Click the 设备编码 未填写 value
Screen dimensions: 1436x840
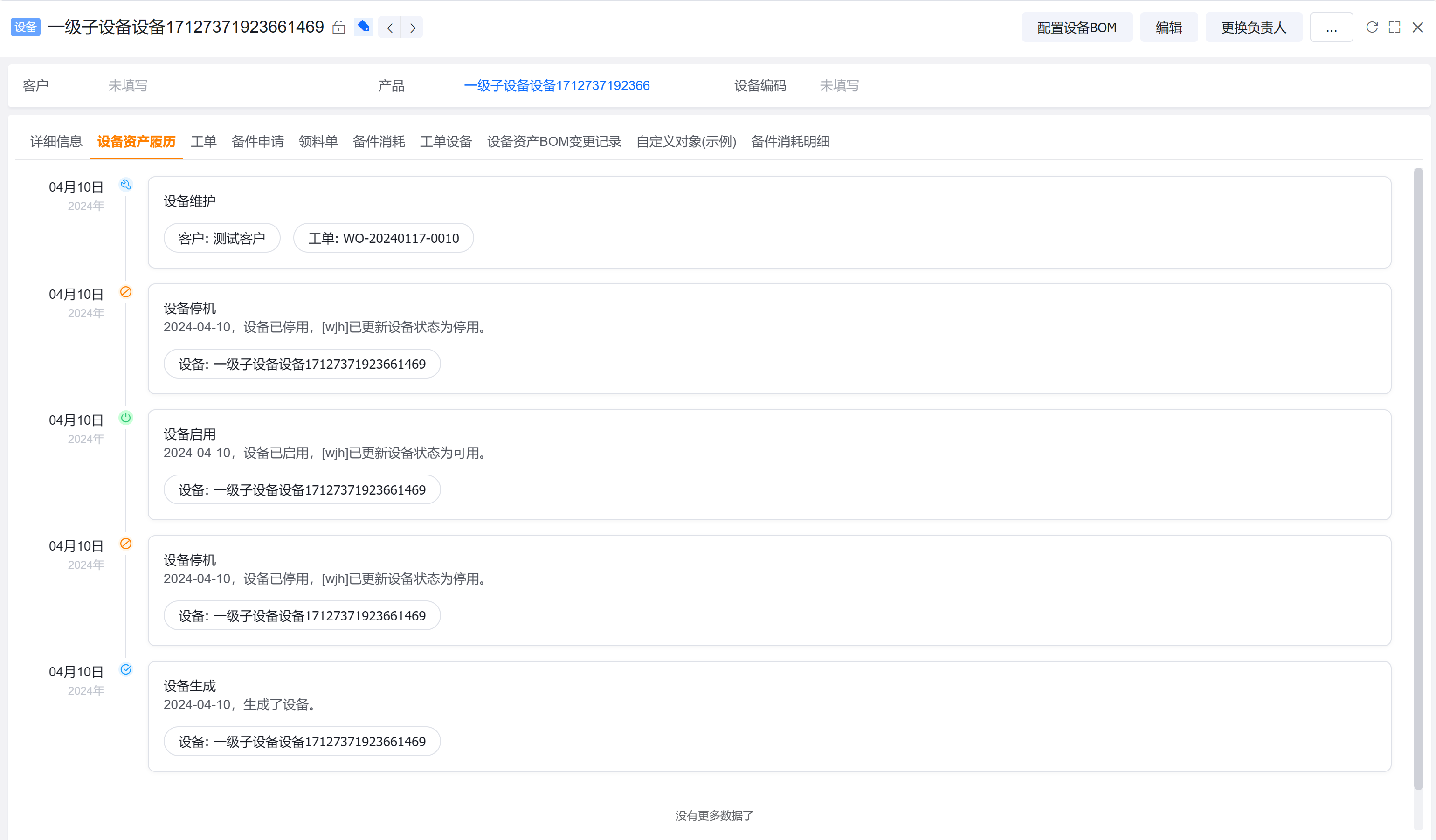point(839,85)
